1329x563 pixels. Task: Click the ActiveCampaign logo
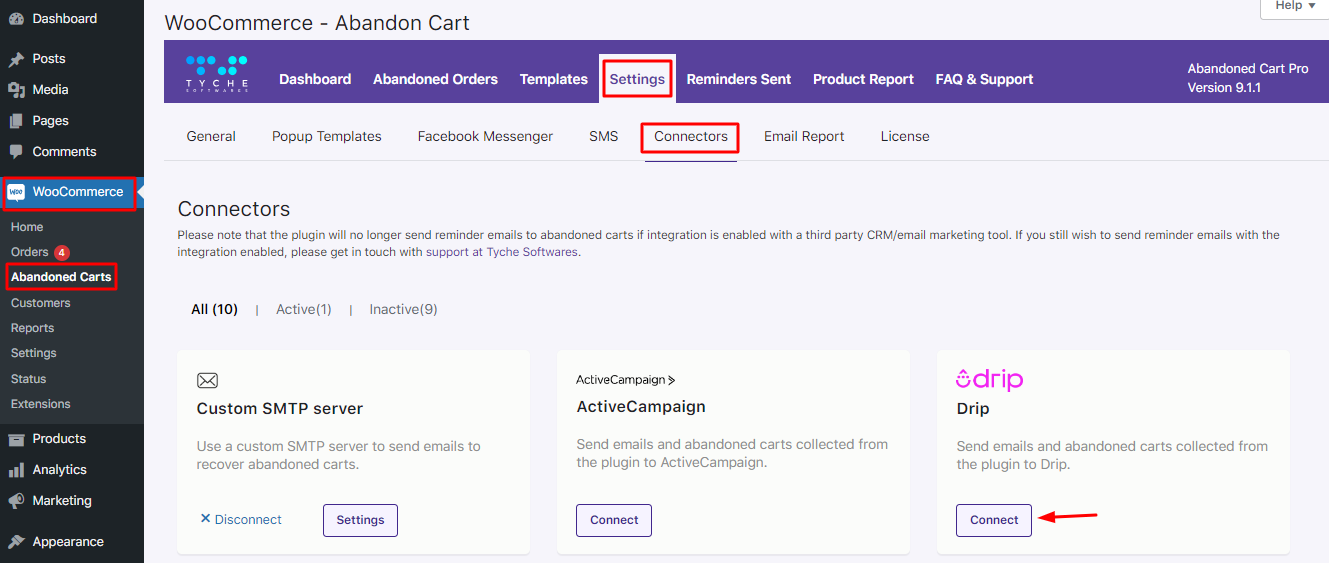(x=626, y=380)
